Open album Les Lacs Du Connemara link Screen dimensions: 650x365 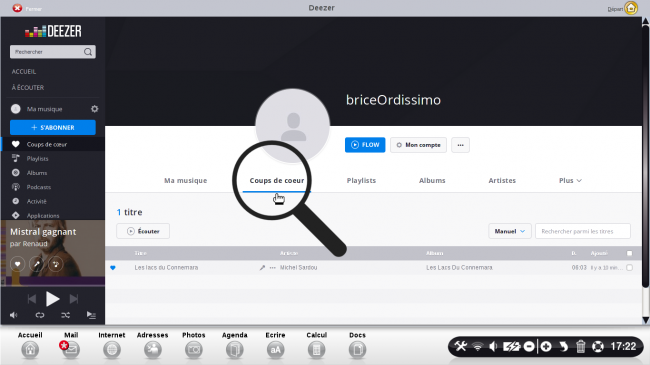(x=459, y=268)
